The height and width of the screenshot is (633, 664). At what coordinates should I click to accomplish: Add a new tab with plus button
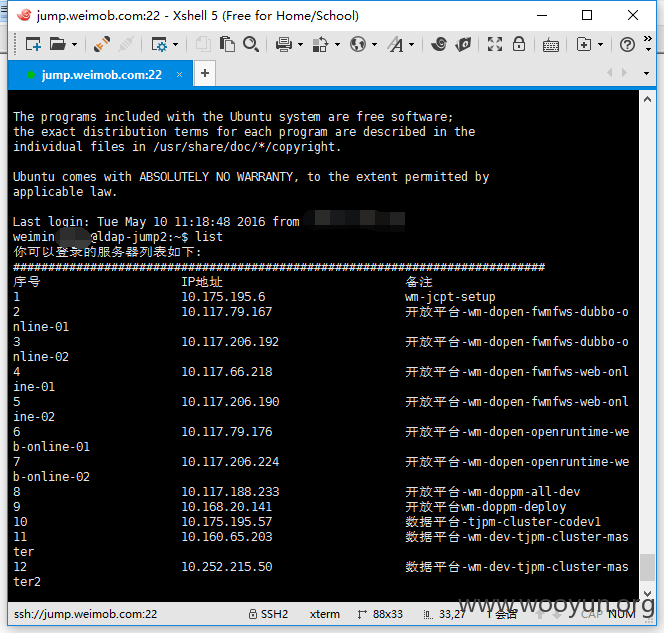(x=205, y=73)
